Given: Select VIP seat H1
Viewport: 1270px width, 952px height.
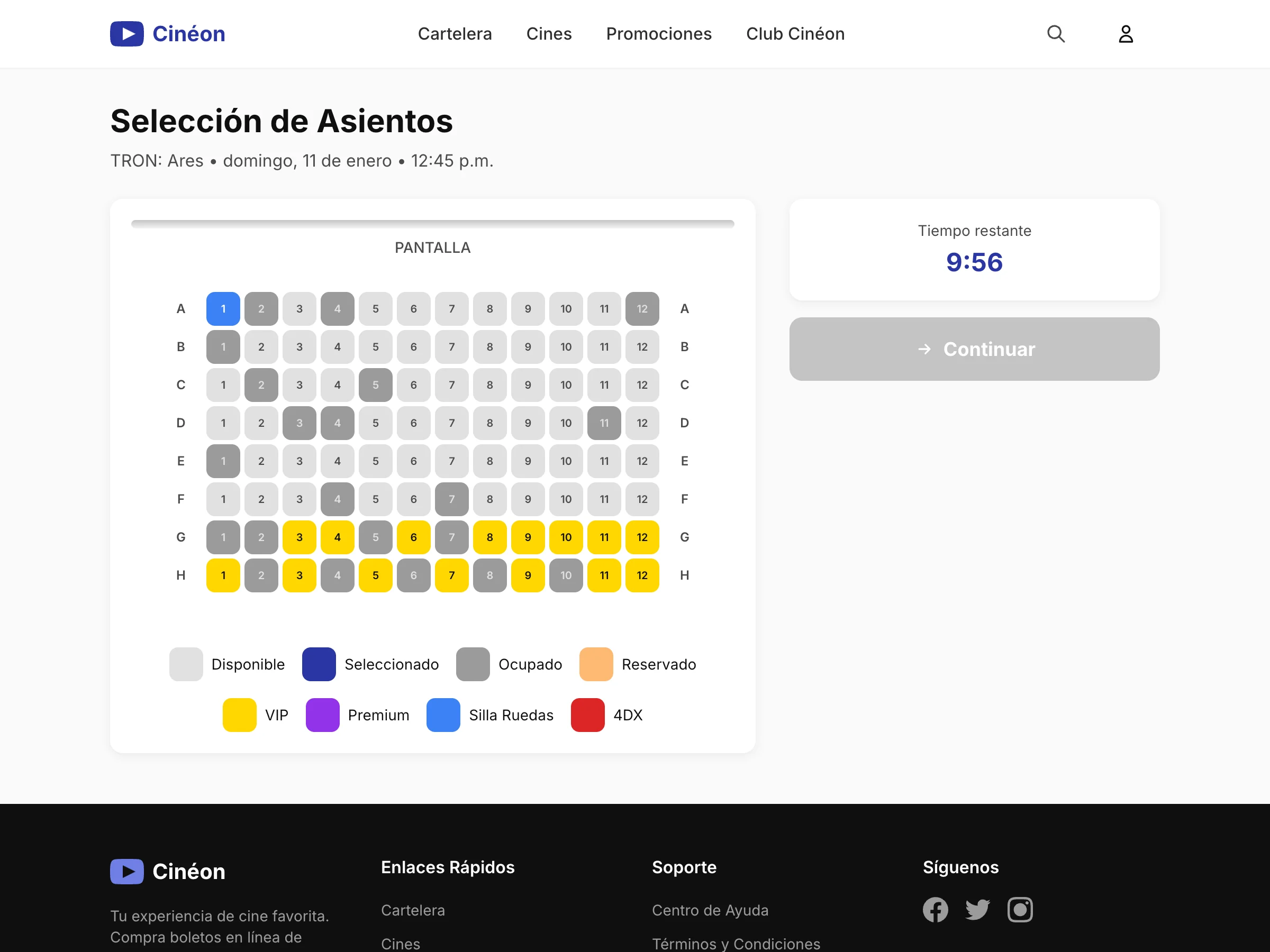Looking at the screenshot, I should click(223, 575).
